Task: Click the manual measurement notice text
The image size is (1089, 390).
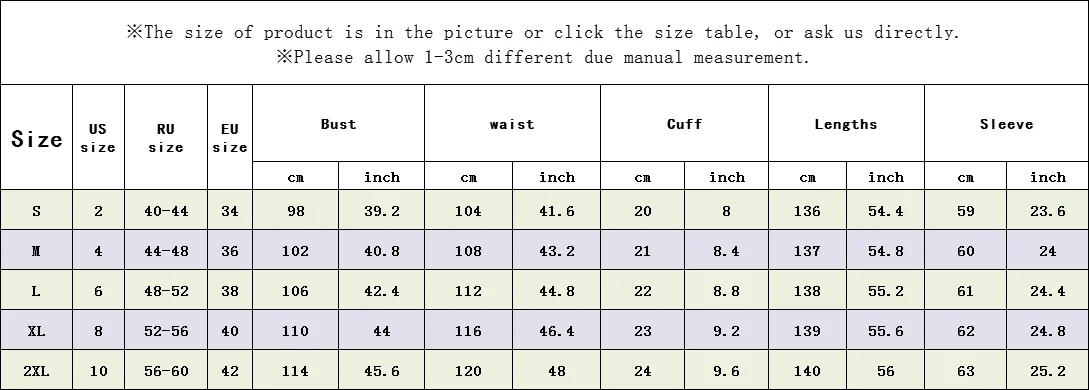Action: pos(543,57)
